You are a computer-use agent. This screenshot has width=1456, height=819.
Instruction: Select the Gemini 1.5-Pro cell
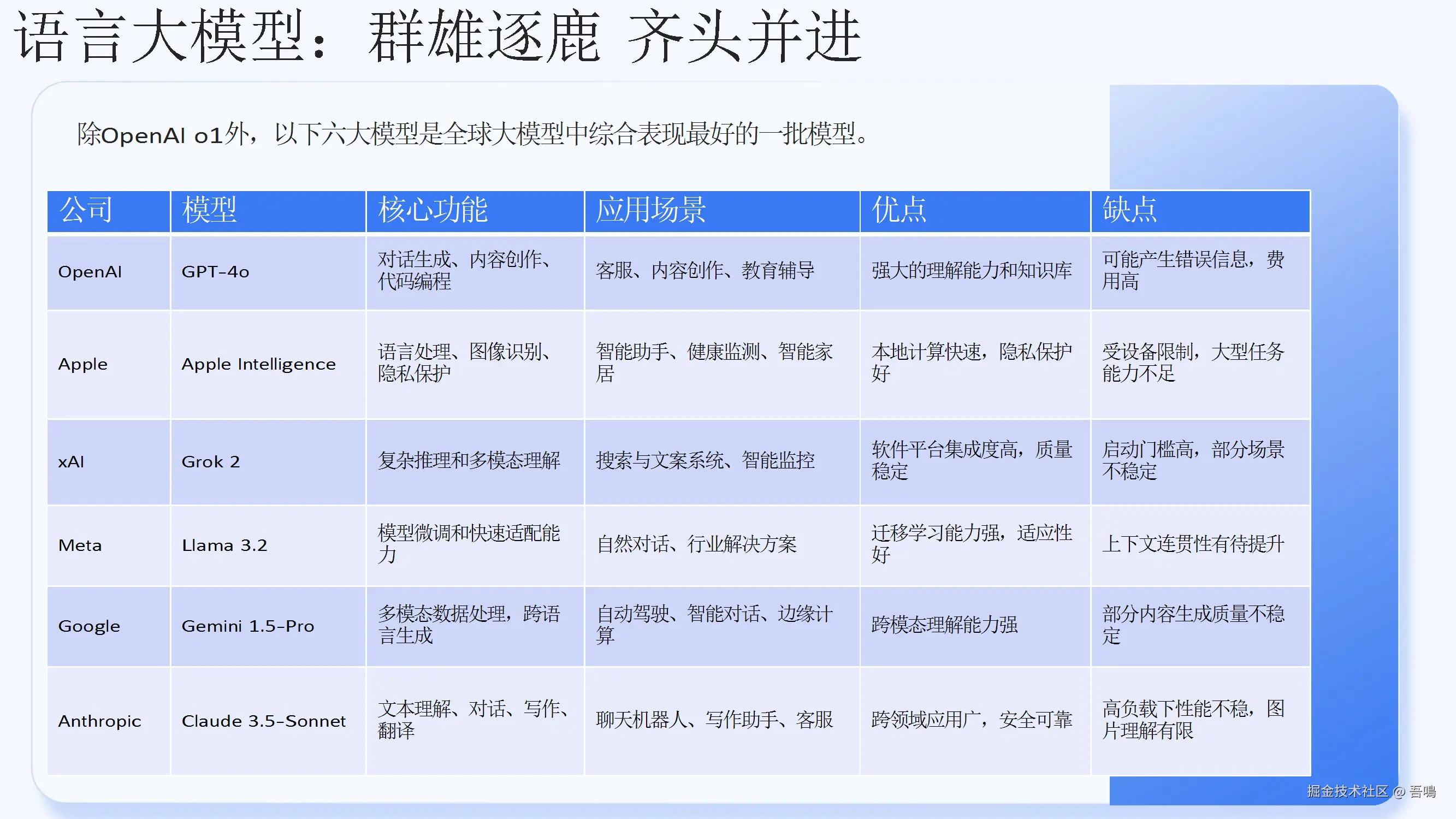coord(247,626)
